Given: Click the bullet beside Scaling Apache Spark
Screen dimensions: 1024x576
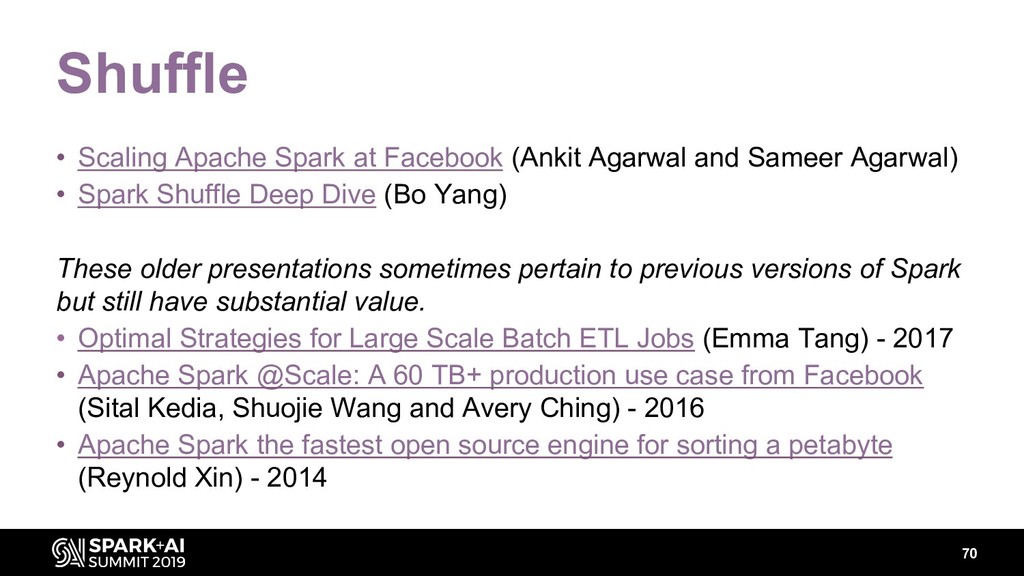Looking at the screenshot, I should tap(61, 157).
